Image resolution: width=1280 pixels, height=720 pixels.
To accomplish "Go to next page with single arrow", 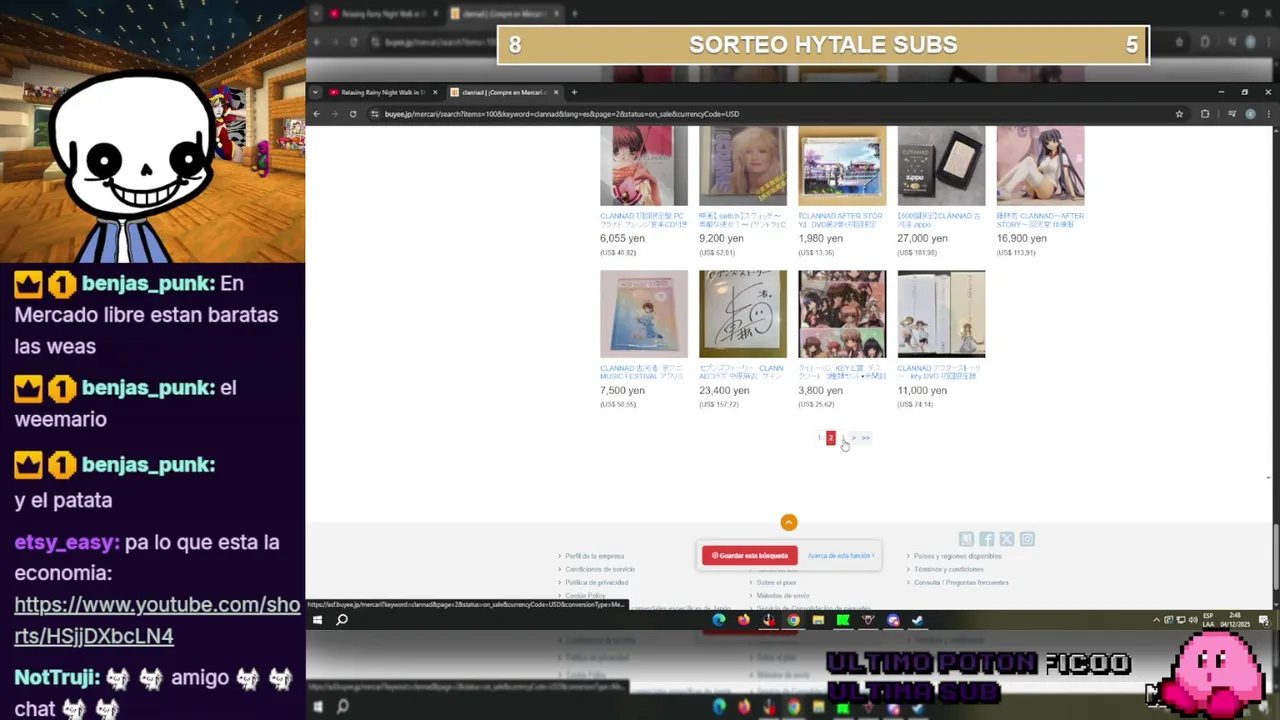I will (x=854, y=438).
